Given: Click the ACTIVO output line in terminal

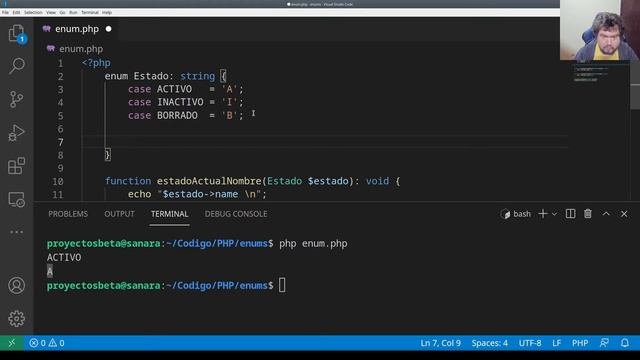Looking at the screenshot, I should pyautogui.click(x=64, y=258).
